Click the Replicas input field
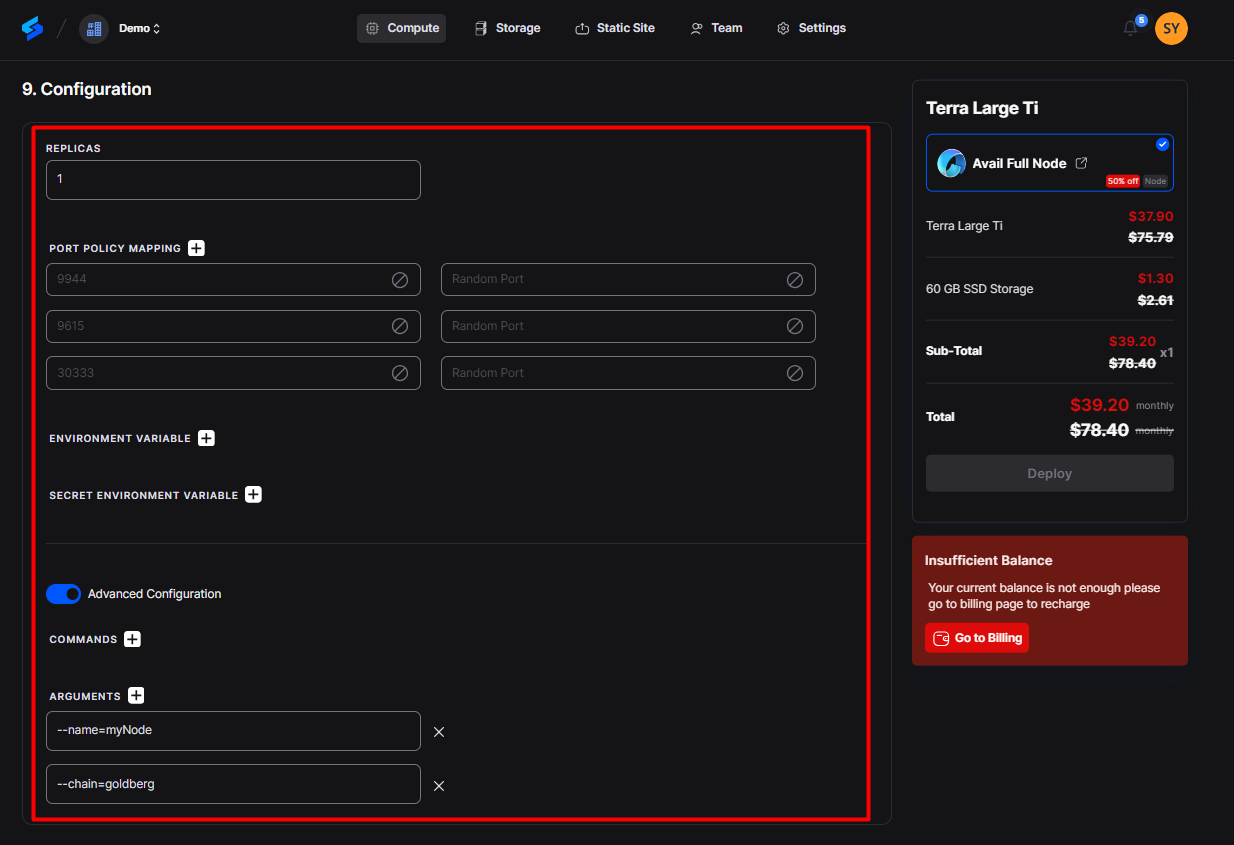 (x=233, y=180)
